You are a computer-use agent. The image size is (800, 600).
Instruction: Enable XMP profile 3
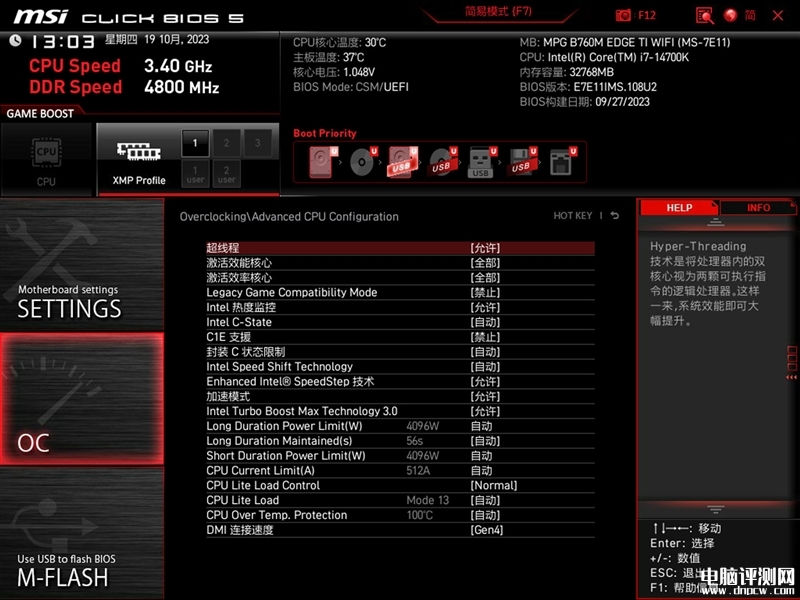click(x=258, y=143)
